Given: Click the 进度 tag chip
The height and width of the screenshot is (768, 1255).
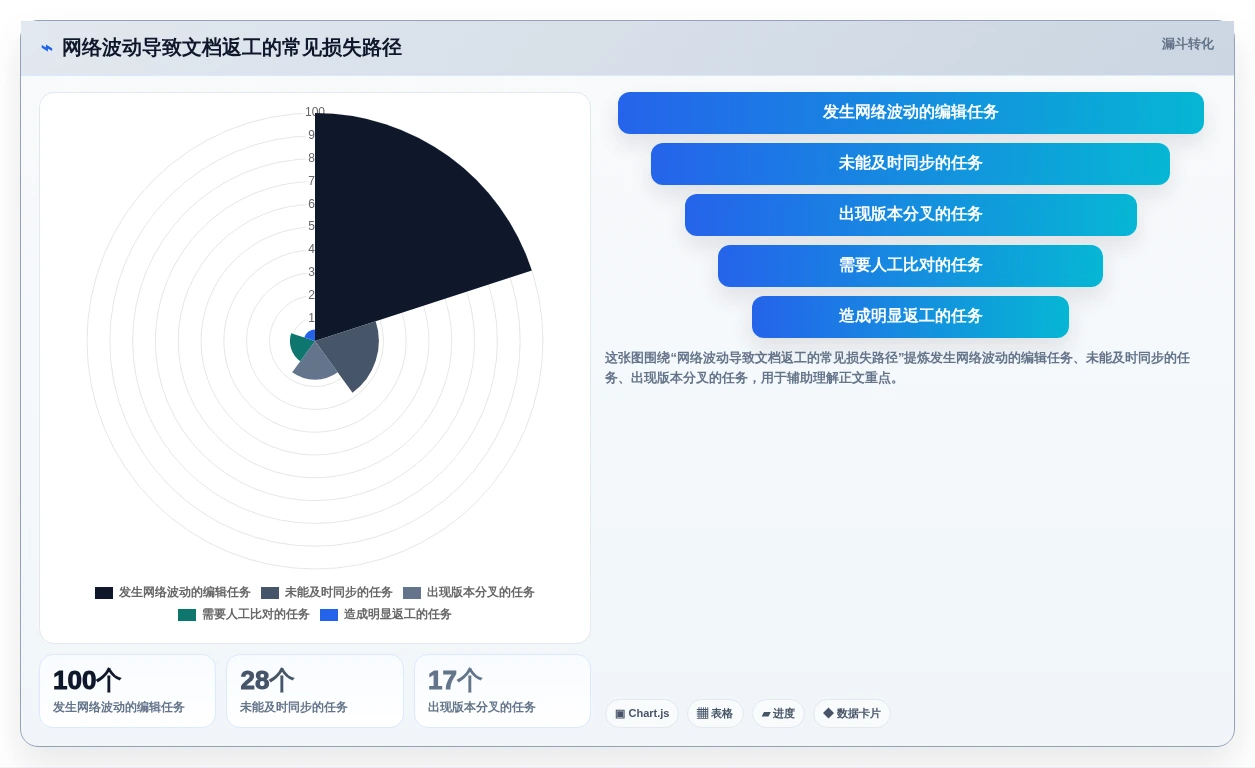Looking at the screenshot, I should (778, 714).
